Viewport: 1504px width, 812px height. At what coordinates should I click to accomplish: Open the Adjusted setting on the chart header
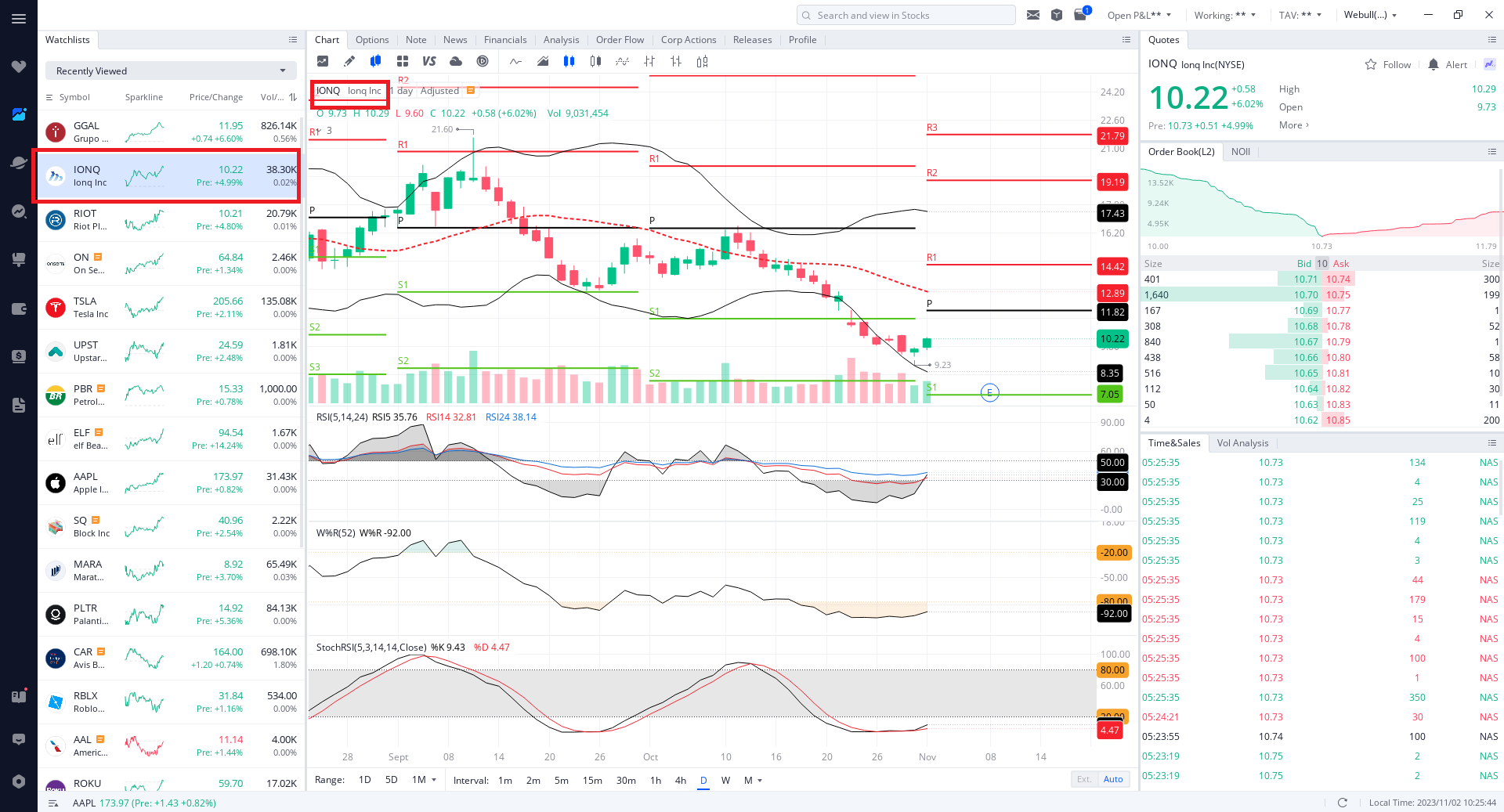pos(439,91)
